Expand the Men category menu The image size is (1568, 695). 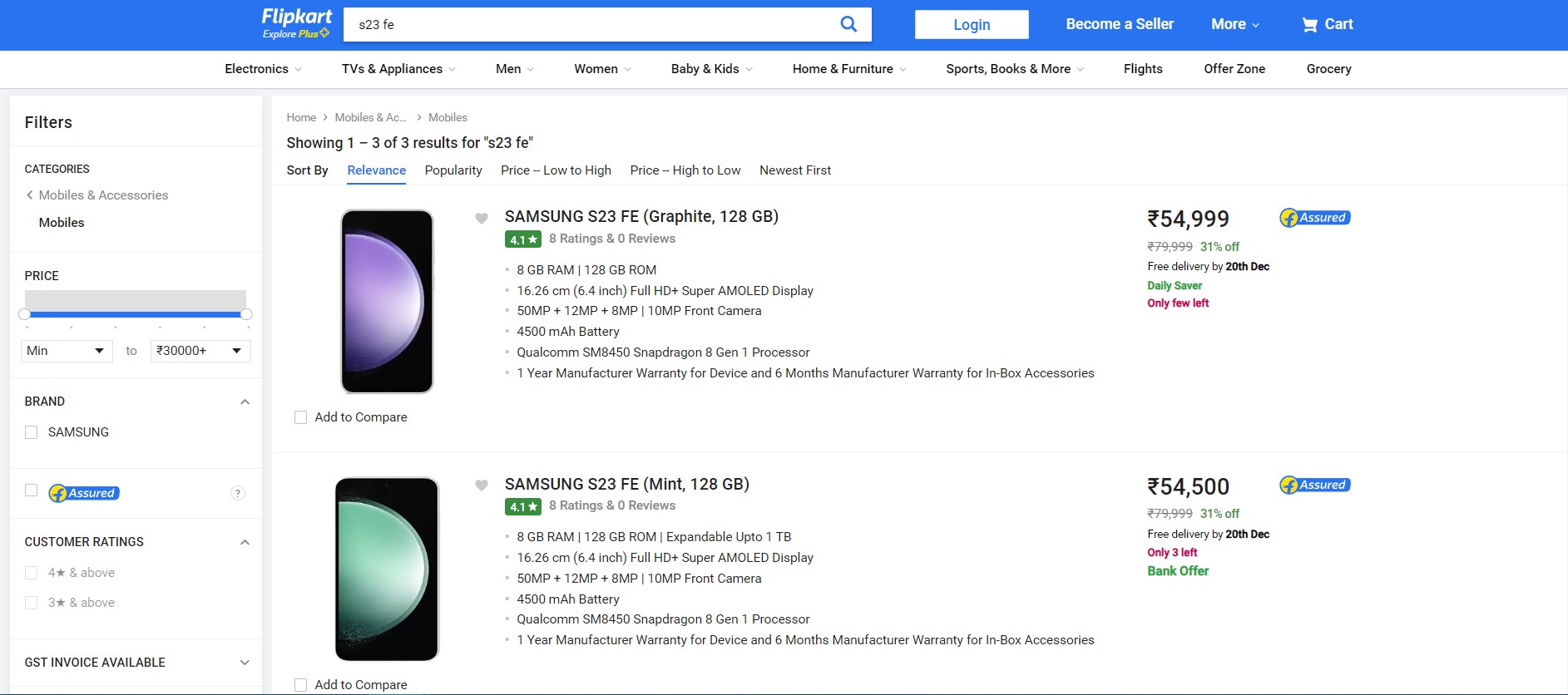(515, 69)
